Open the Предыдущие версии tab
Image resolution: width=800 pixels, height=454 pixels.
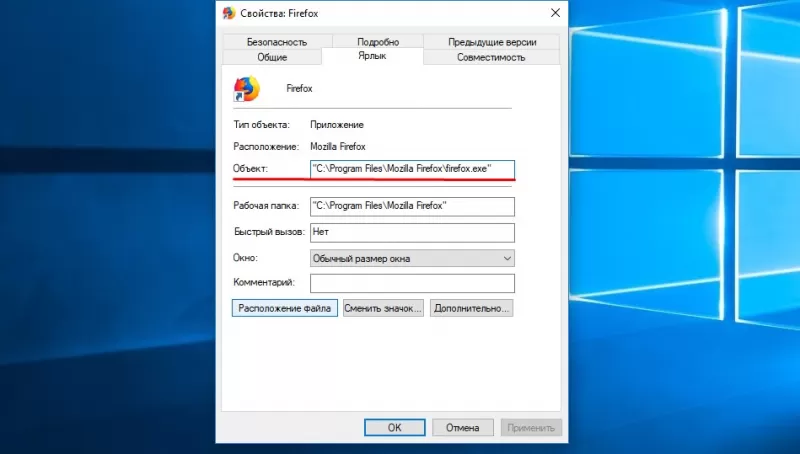(492, 42)
